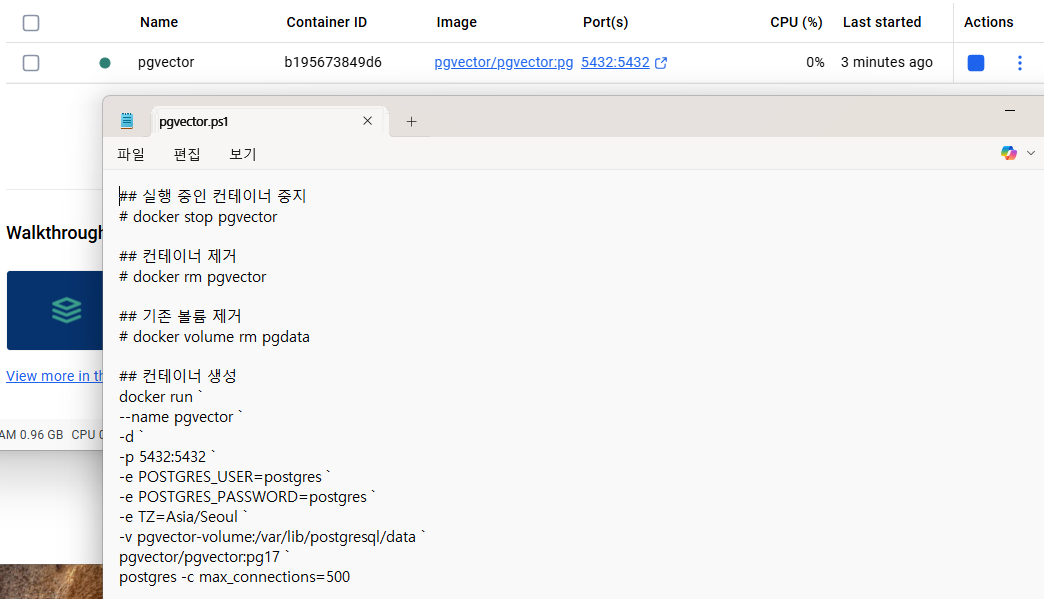Click the 0% CPU value for pgvector
This screenshot has width=1044, height=599.
[x=815, y=62]
